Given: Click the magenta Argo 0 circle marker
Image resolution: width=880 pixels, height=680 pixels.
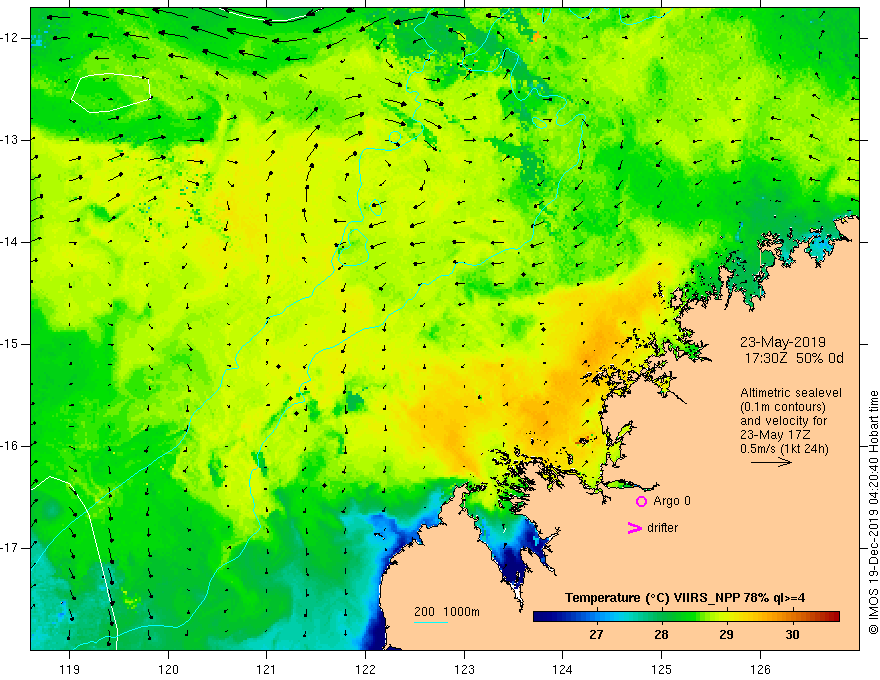Looking at the screenshot, I should (641, 501).
